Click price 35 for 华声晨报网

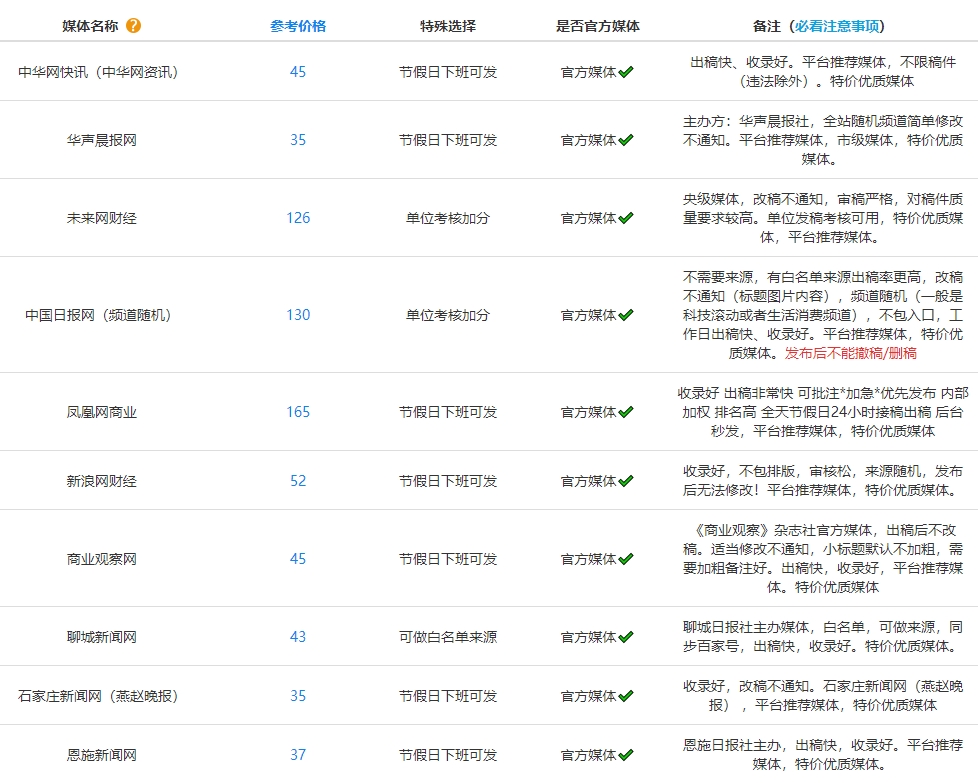pyautogui.click(x=298, y=140)
